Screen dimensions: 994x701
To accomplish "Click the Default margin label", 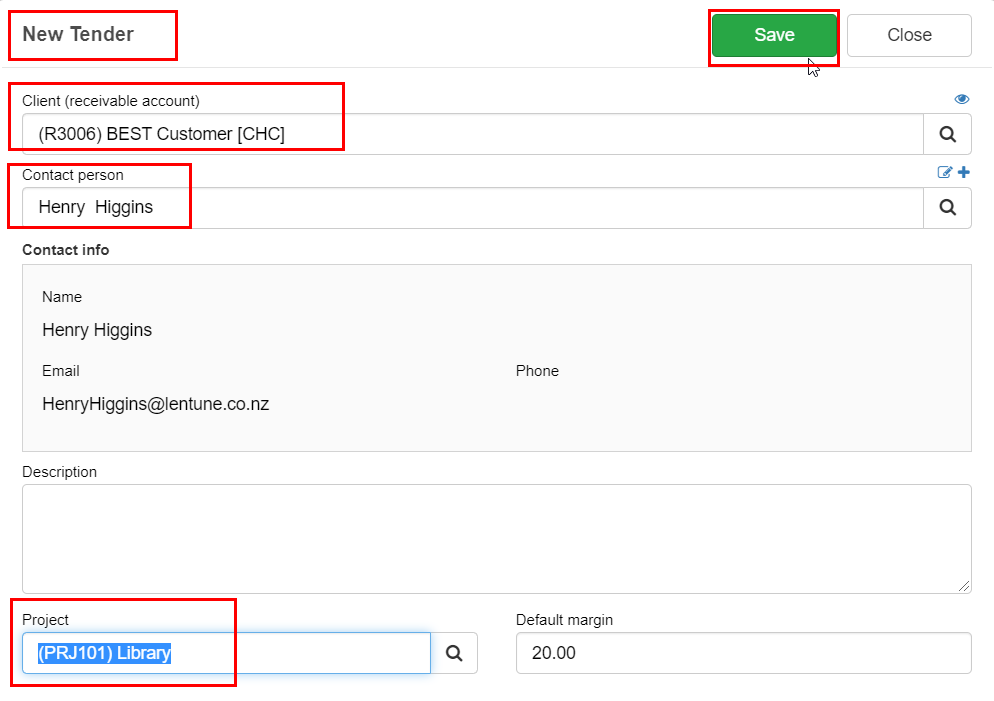I will pos(564,620).
